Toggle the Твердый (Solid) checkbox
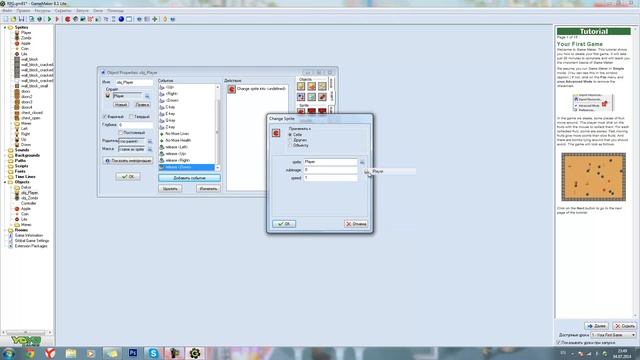Viewport: 640px width, 360px height. pyautogui.click(x=131, y=117)
